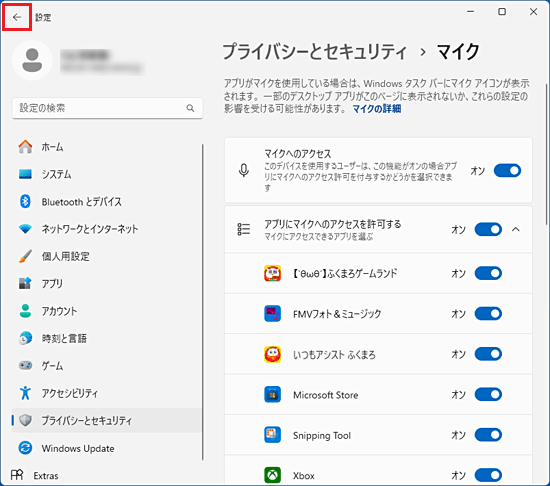Click マイクにアクセスできるアプリを選ぶ subtitle text
The height and width of the screenshot is (486, 550).
pos(318,237)
